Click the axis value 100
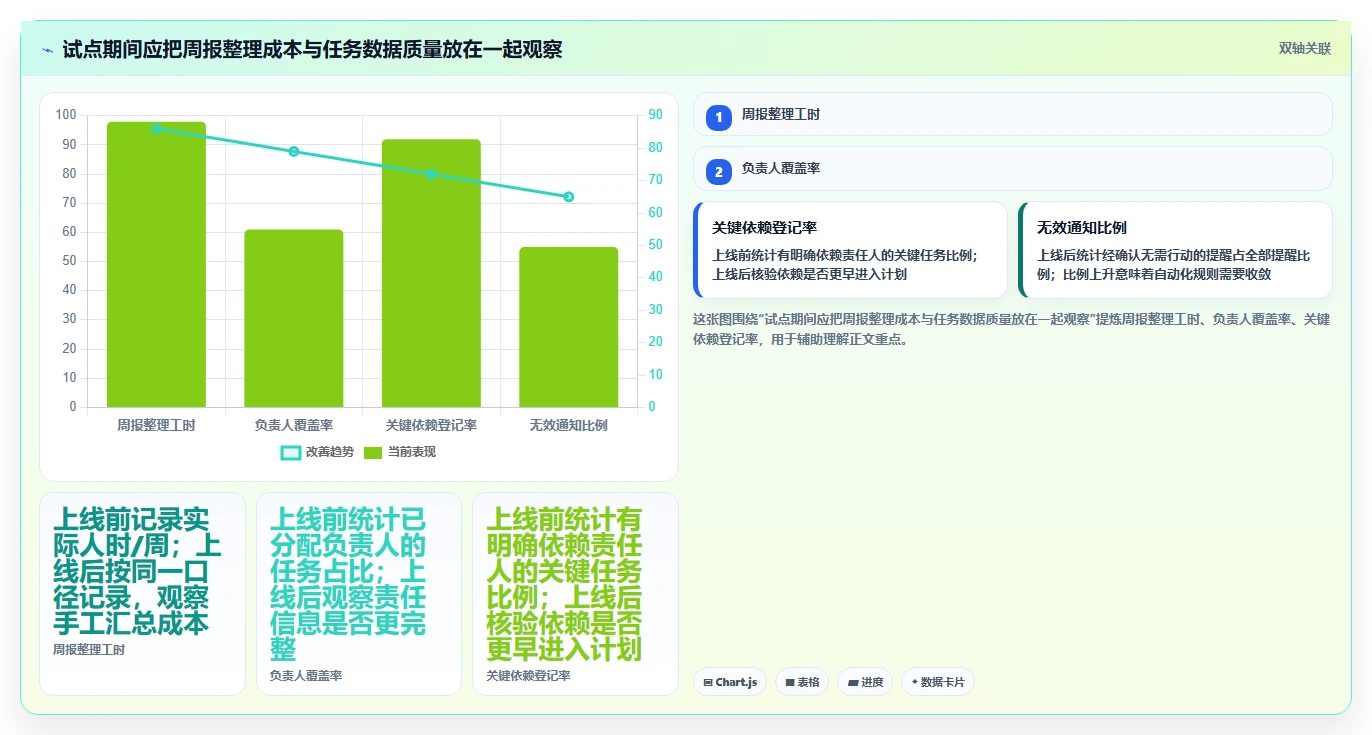This screenshot has height=735, width=1372. 66,115
